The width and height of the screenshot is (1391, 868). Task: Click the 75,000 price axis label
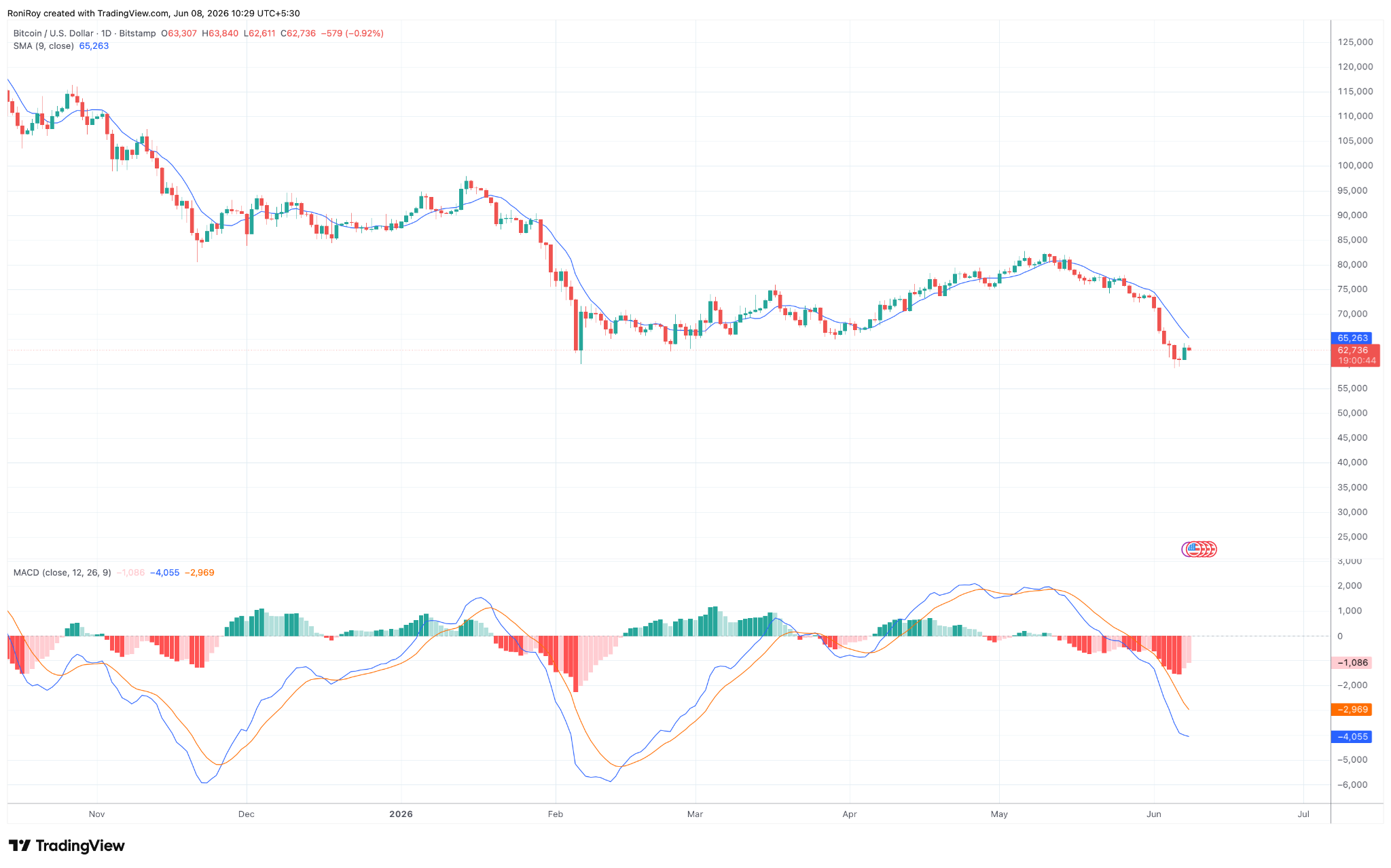point(1352,289)
